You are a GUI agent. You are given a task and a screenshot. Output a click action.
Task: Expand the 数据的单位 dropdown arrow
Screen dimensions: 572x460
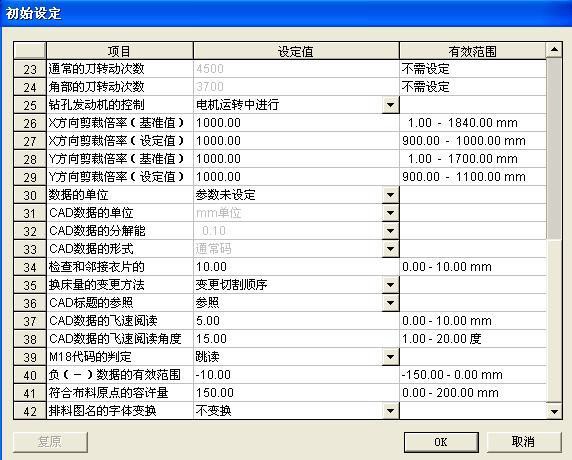coord(390,195)
